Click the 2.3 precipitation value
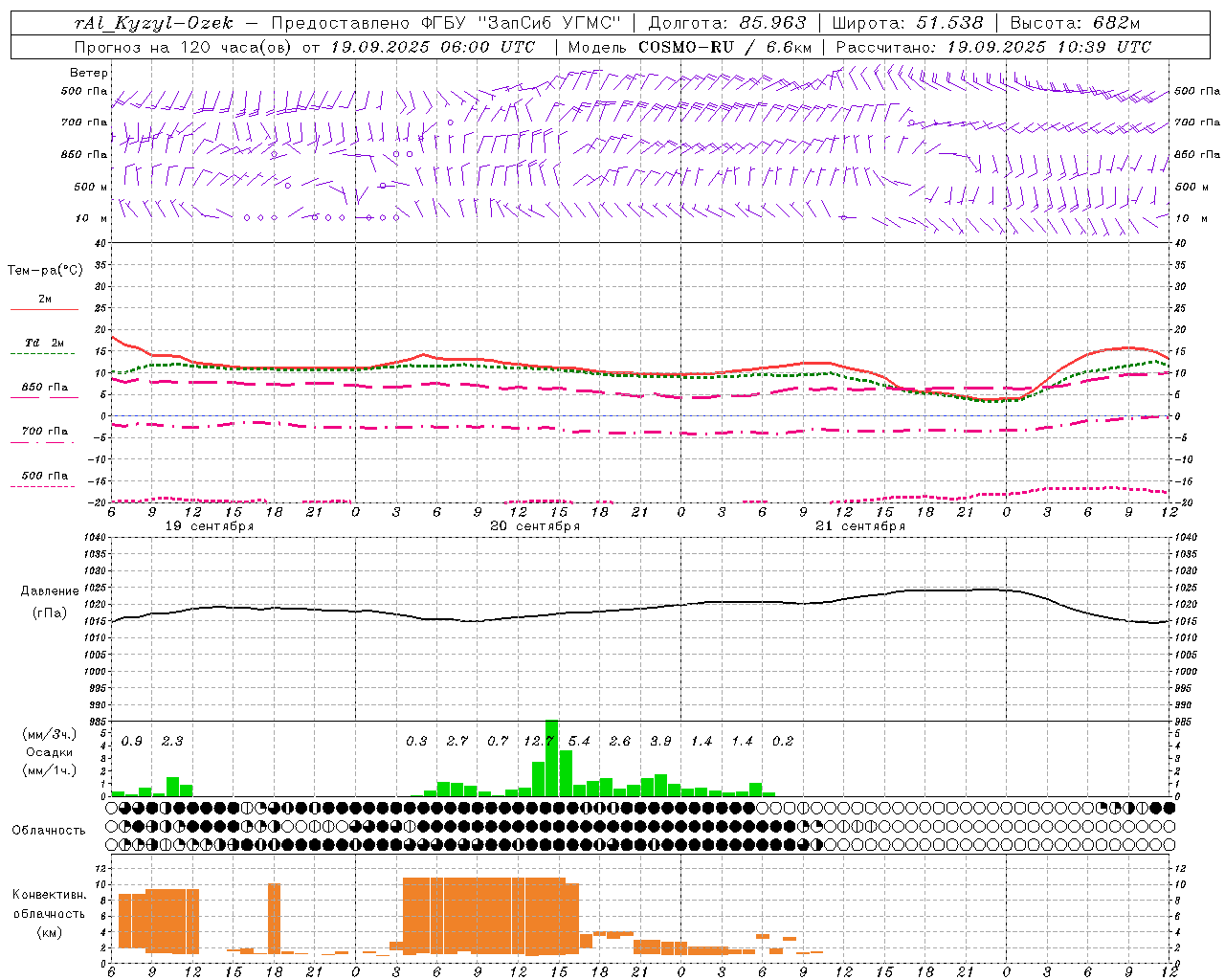 tap(172, 742)
